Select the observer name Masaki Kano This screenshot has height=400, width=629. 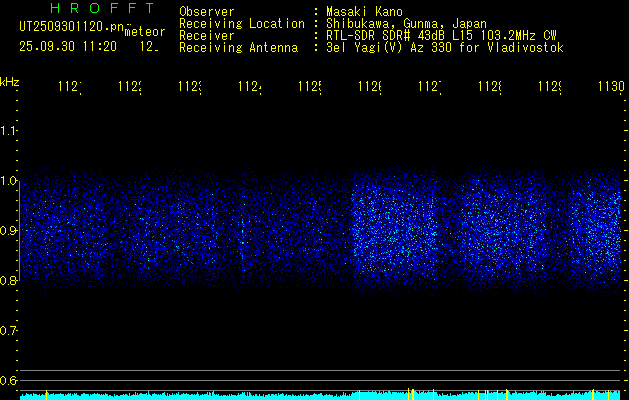pyautogui.click(x=364, y=11)
